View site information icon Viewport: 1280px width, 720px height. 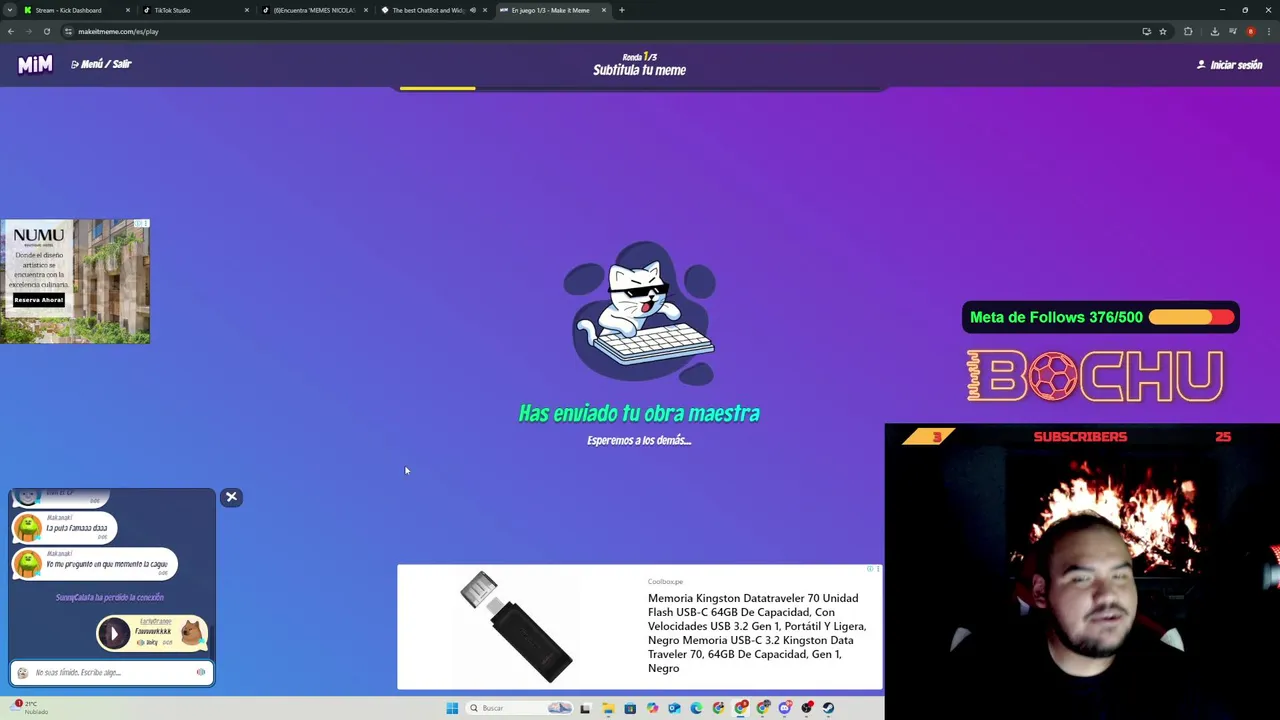click(x=68, y=31)
